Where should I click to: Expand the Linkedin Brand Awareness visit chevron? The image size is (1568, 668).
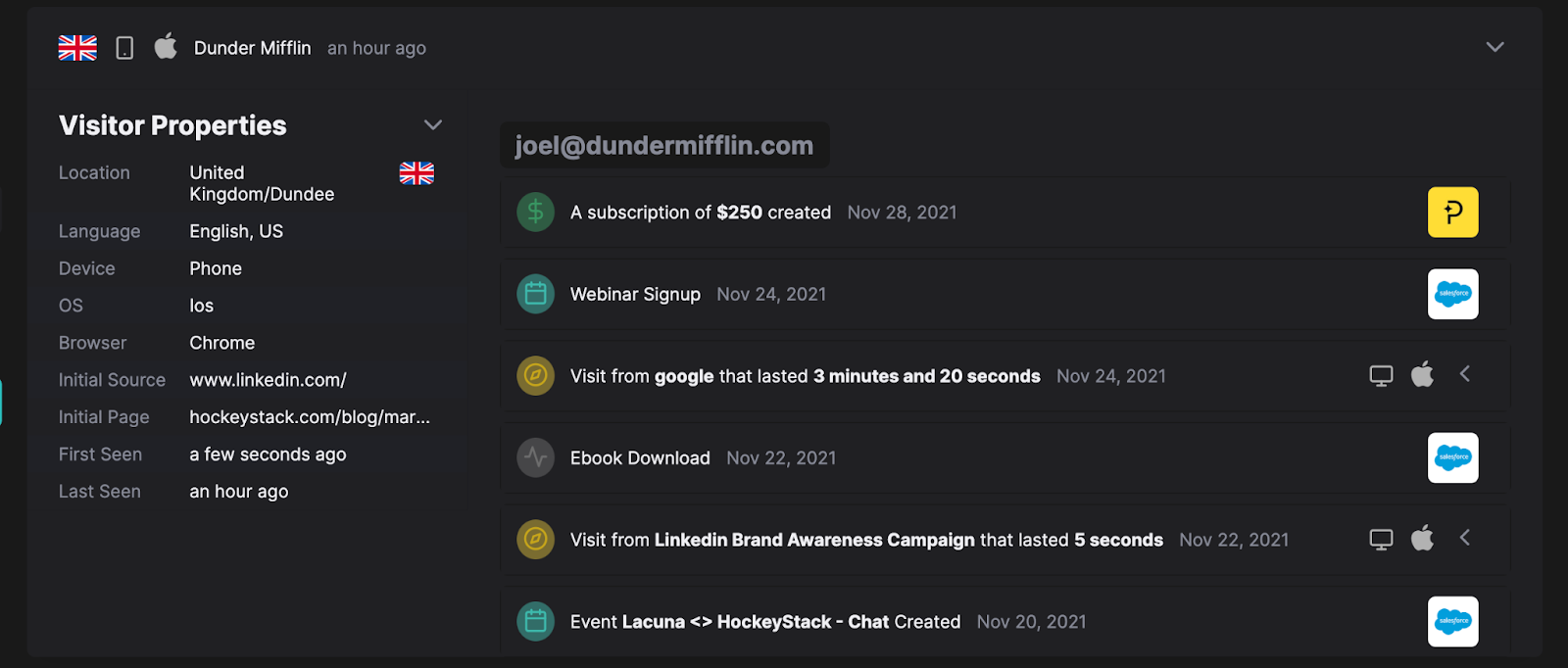point(1465,538)
